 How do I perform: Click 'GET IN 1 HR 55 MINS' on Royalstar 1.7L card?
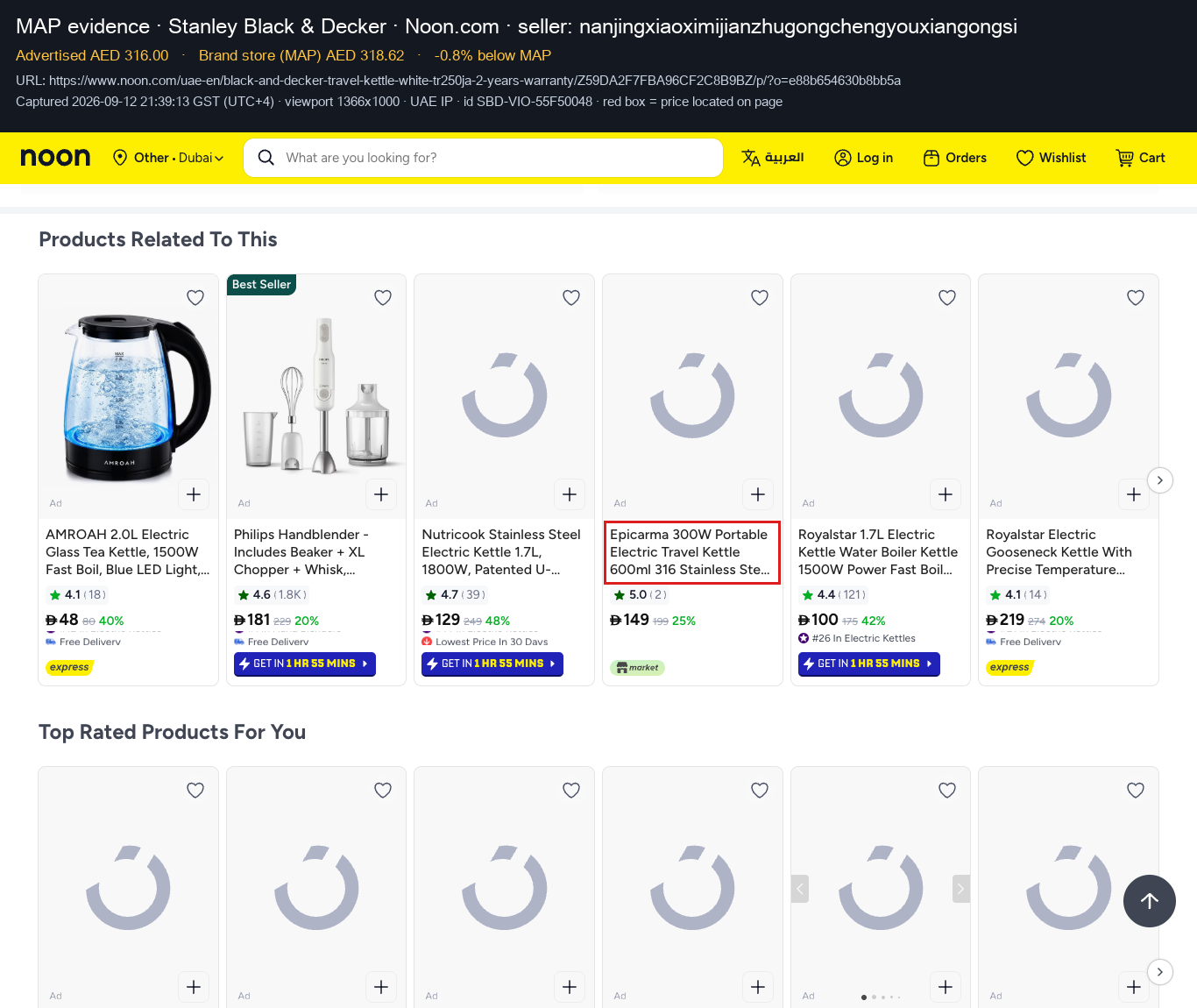(x=868, y=664)
